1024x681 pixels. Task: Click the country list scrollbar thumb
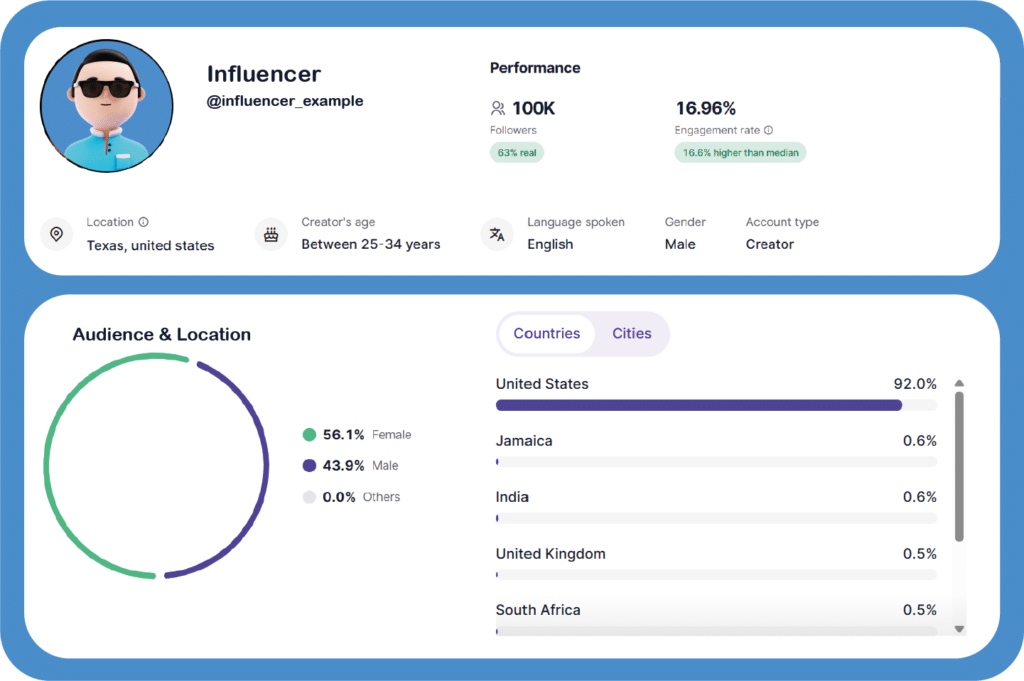click(959, 465)
